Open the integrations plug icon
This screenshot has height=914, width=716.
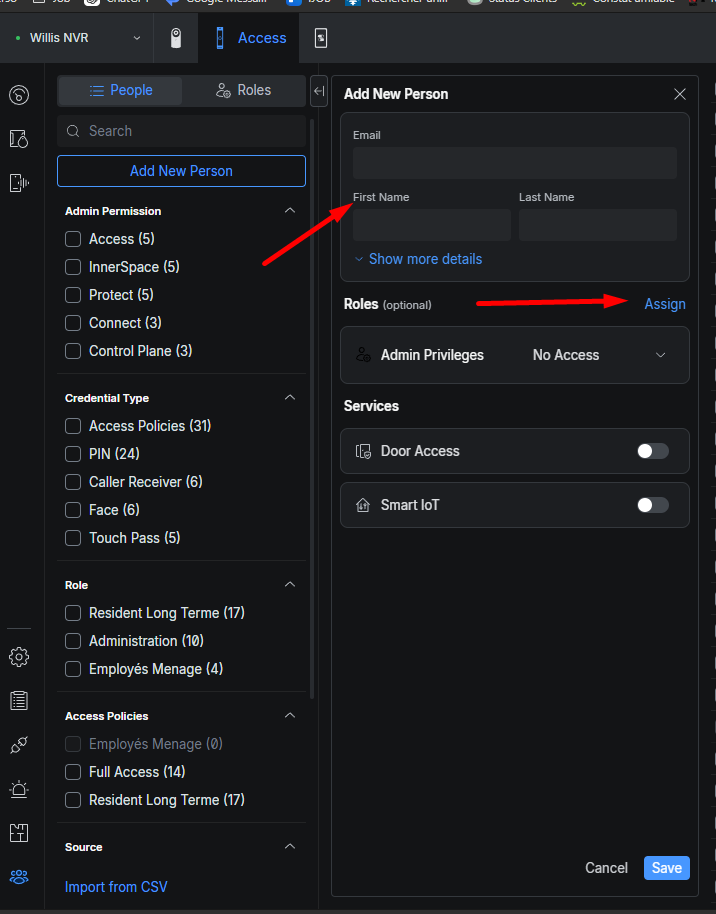coord(19,745)
